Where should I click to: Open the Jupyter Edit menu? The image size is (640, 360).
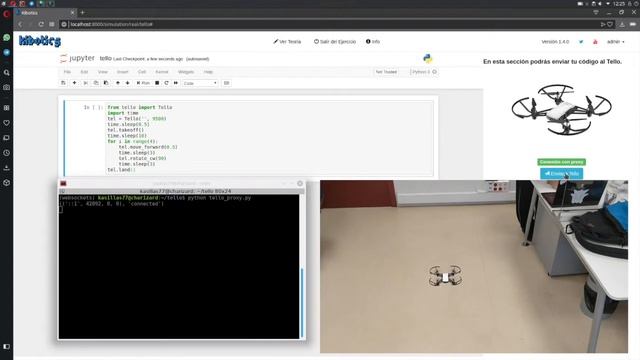pyautogui.click(x=84, y=72)
